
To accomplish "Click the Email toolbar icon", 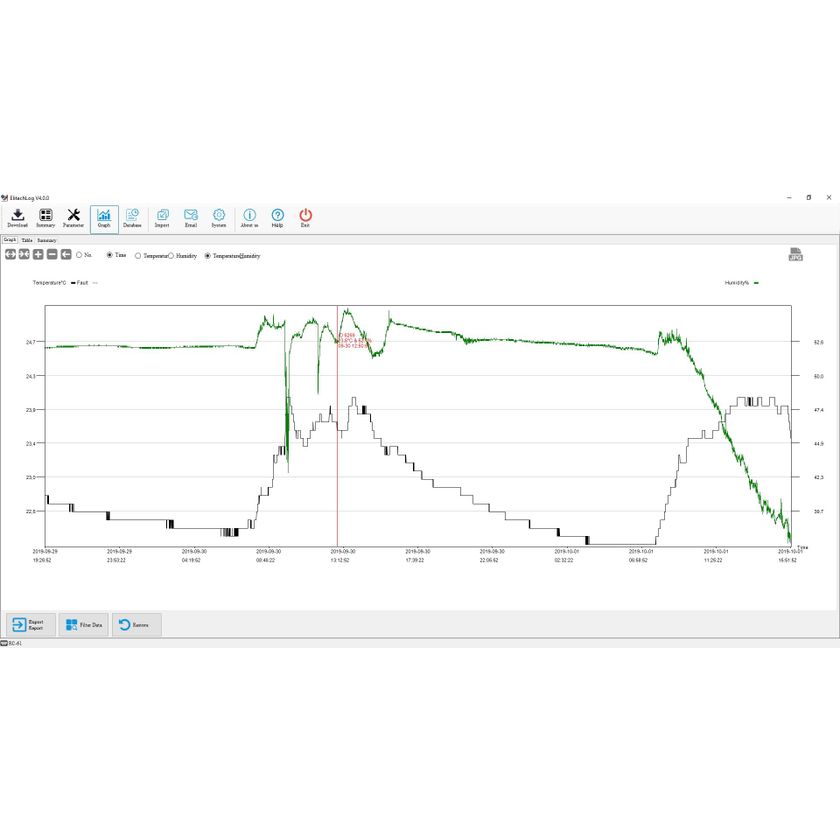I will [191, 218].
